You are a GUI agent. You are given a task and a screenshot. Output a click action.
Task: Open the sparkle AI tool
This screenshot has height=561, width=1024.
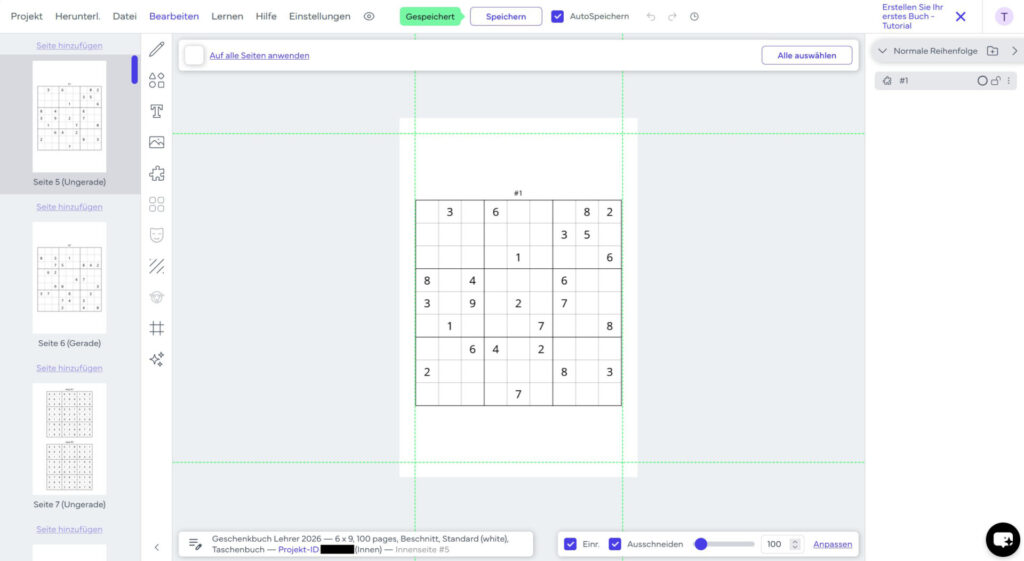[157, 359]
